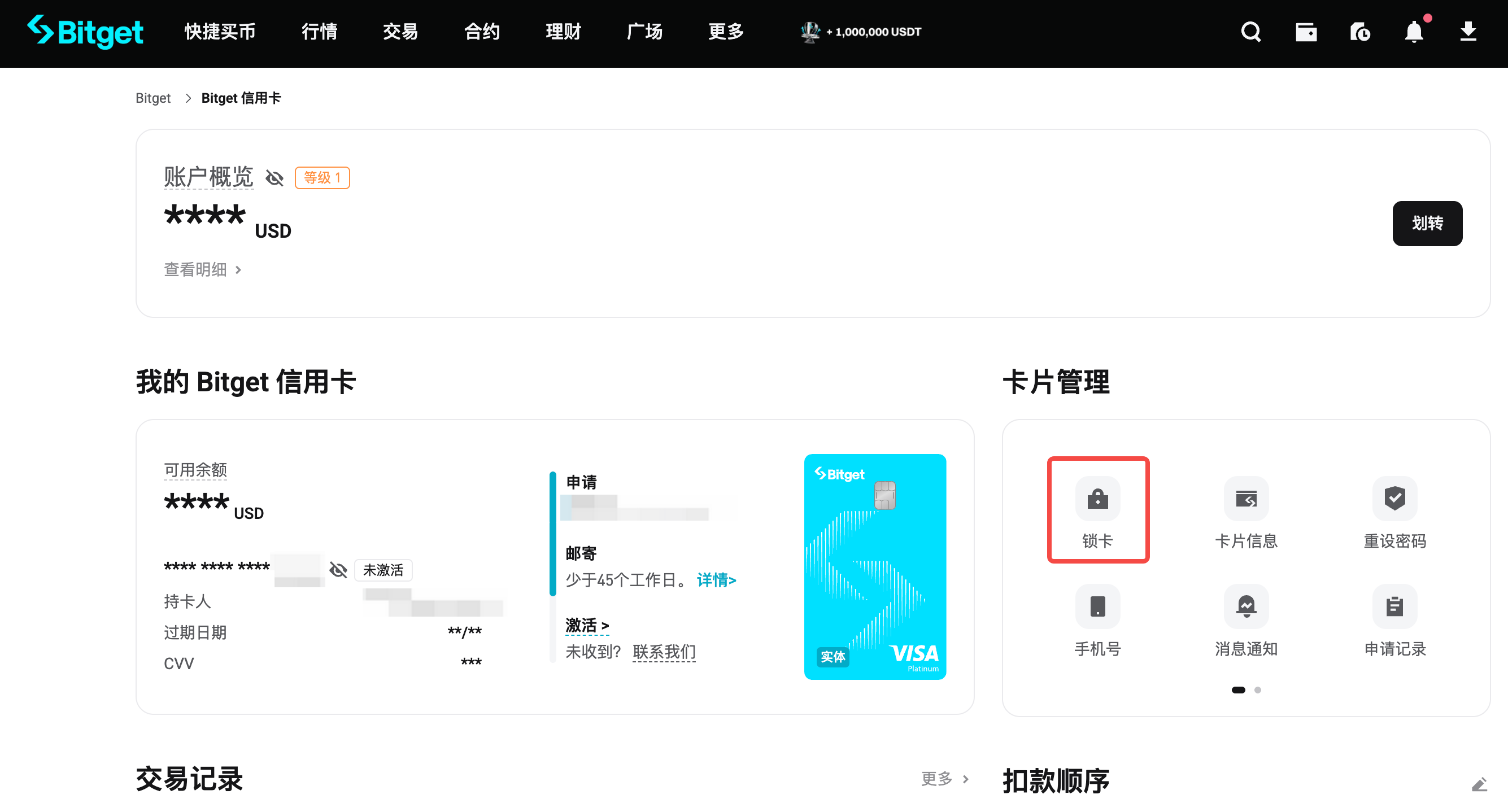Viewport: 1508px width, 812px height.
Task: Open 卡片信息 card information
Action: click(1247, 499)
